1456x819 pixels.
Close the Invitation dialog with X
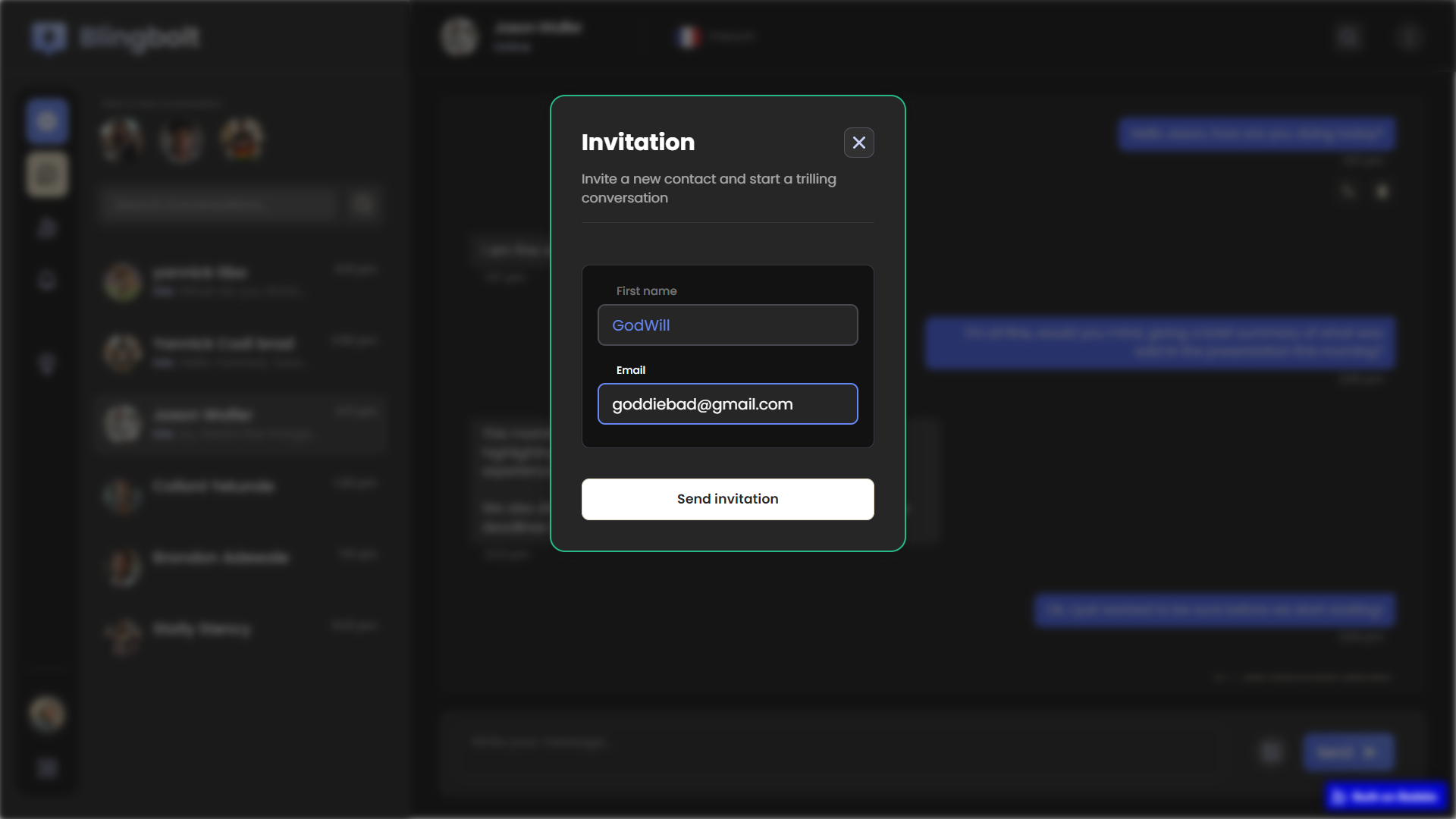(x=858, y=143)
